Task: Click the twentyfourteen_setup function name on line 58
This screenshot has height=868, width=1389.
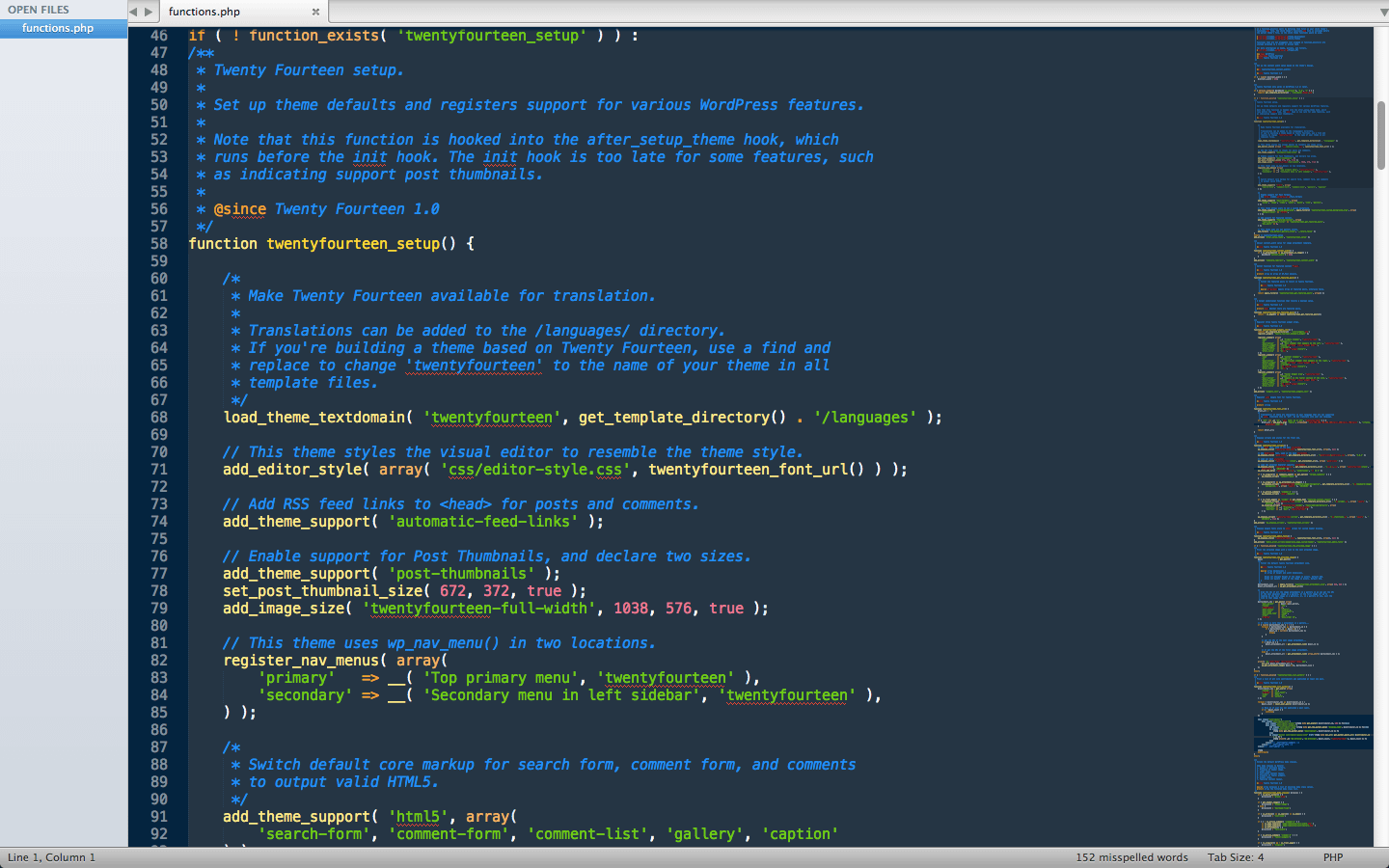Action: (x=353, y=244)
